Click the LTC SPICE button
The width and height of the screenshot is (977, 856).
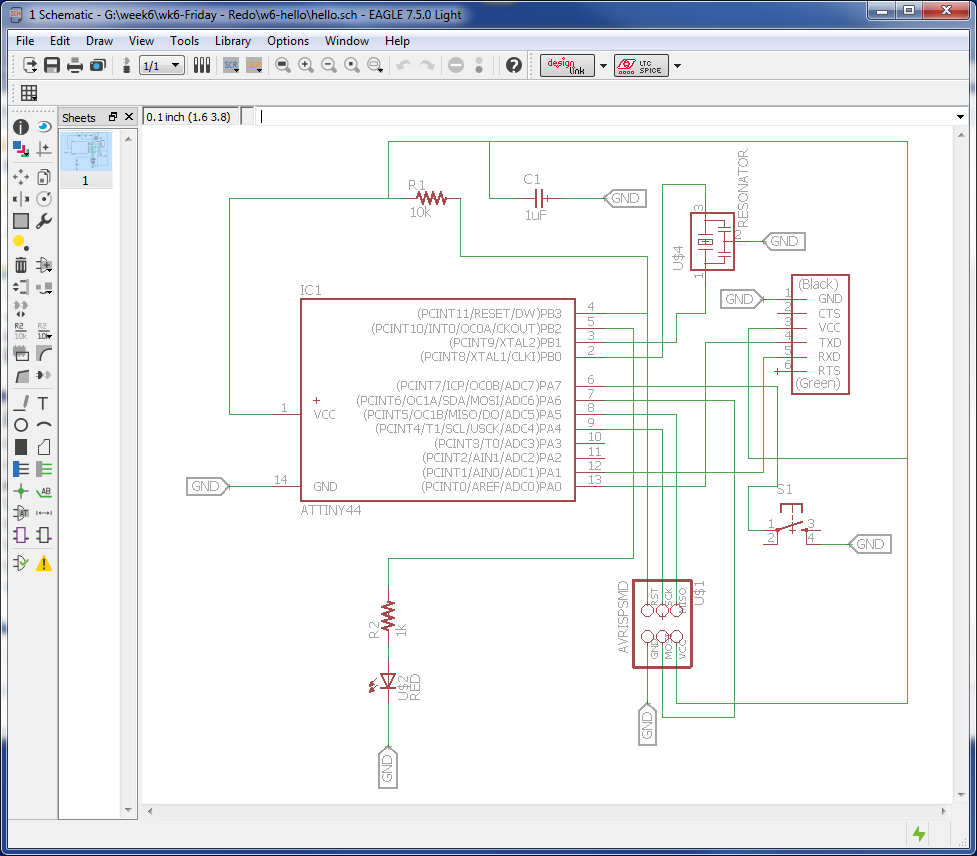pos(641,65)
